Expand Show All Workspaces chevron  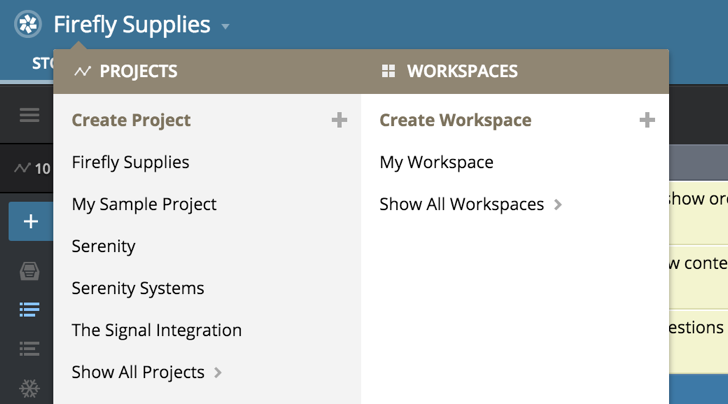tap(558, 204)
